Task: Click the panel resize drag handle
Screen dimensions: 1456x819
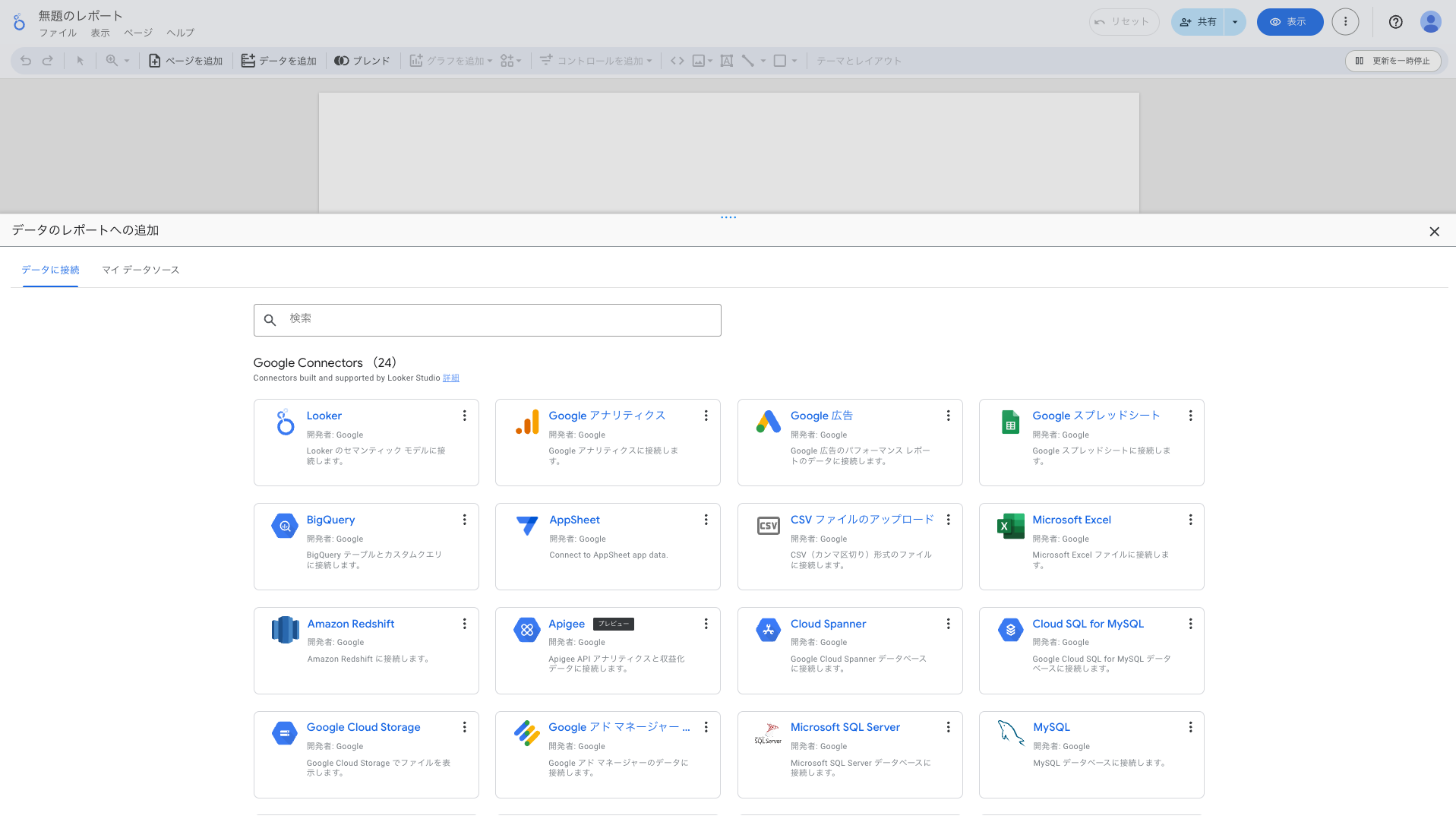Action: coord(728,217)
